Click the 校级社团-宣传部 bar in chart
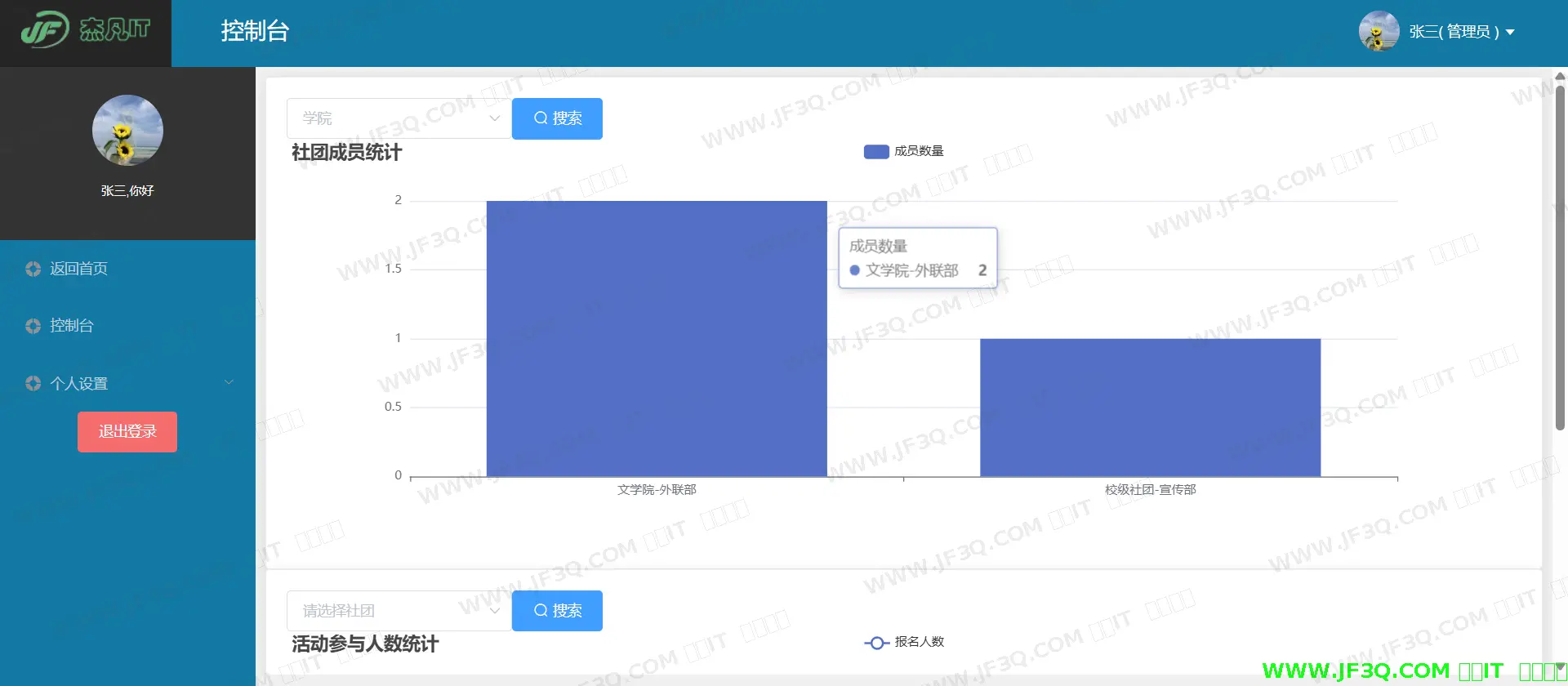Image resolution: width=1568 pixels, height=686 pixels. click(x=1150, y=407)
